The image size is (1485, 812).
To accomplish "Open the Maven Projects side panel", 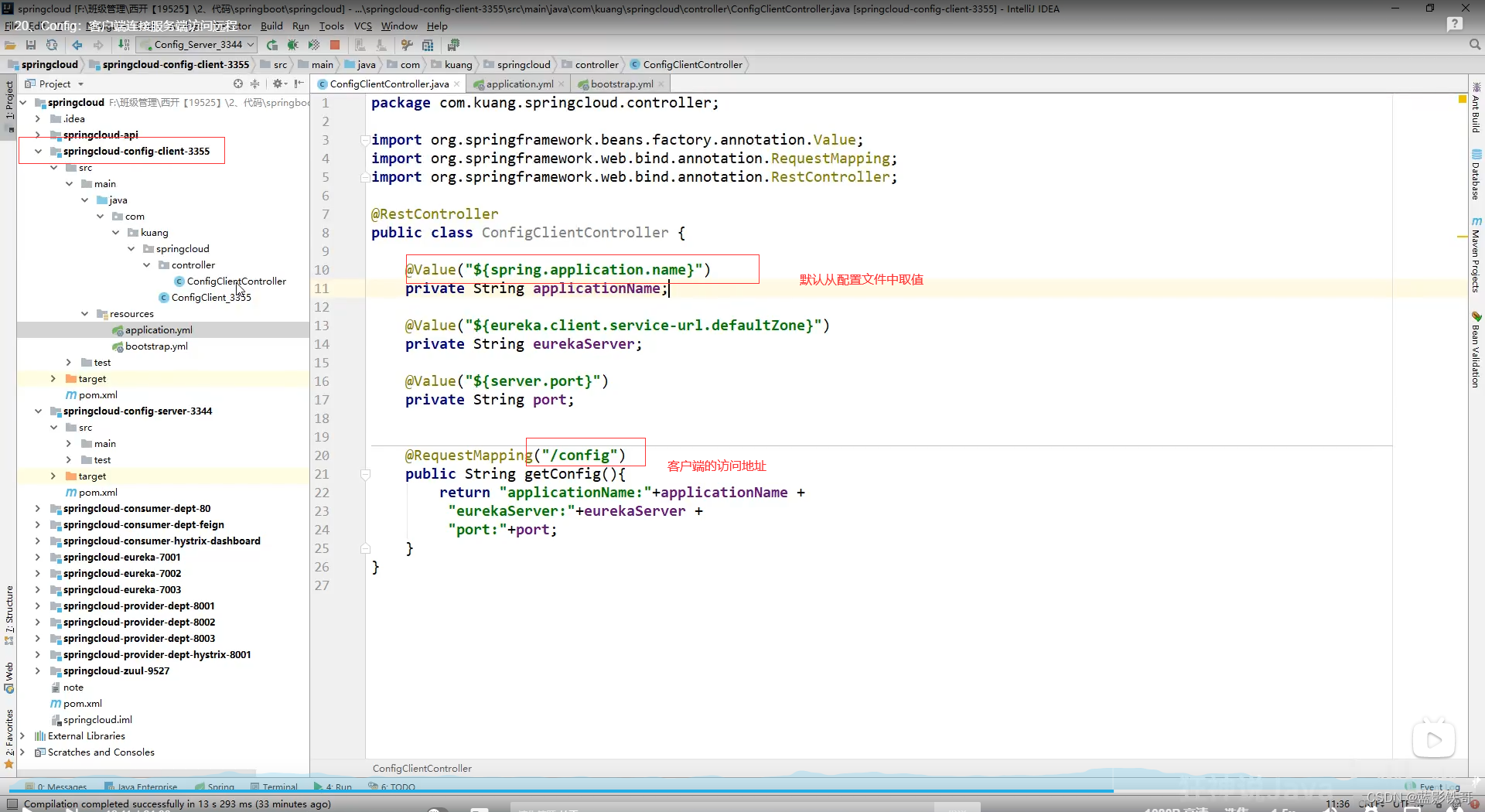I will [x=1476, y=255].
